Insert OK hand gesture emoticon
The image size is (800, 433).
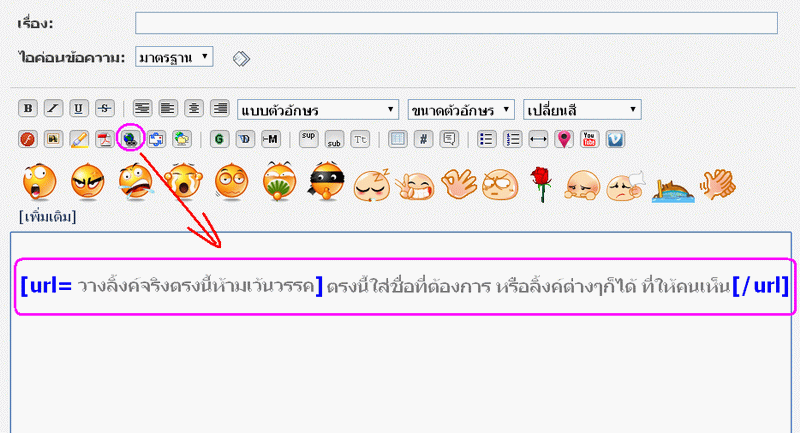459,184
